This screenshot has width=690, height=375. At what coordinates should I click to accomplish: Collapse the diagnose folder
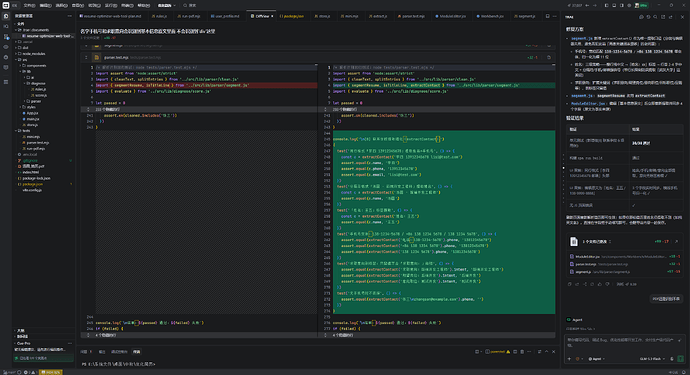[x=25, y=83]
